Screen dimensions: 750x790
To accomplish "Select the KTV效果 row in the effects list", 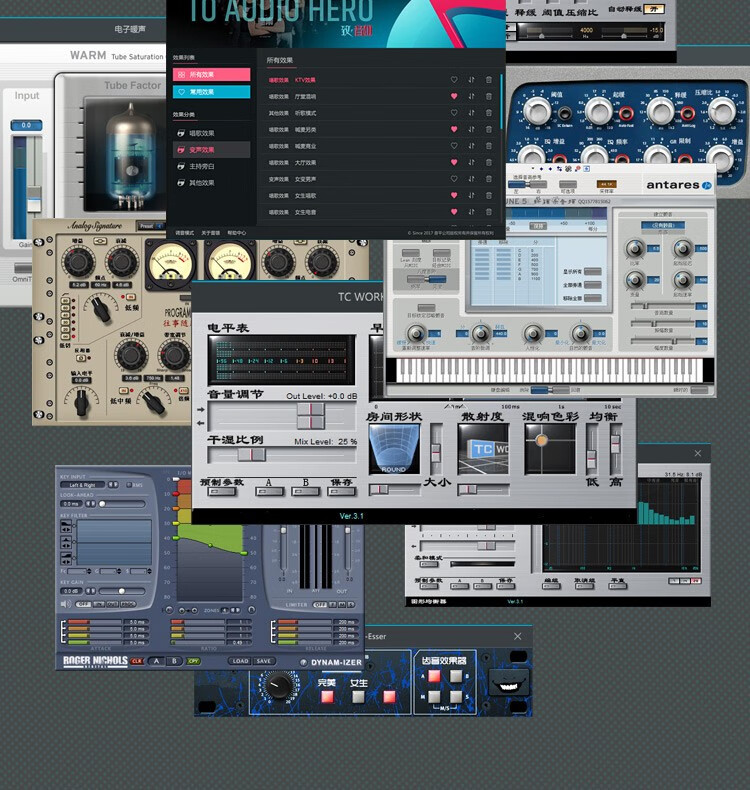I will [x=380, y=80].
